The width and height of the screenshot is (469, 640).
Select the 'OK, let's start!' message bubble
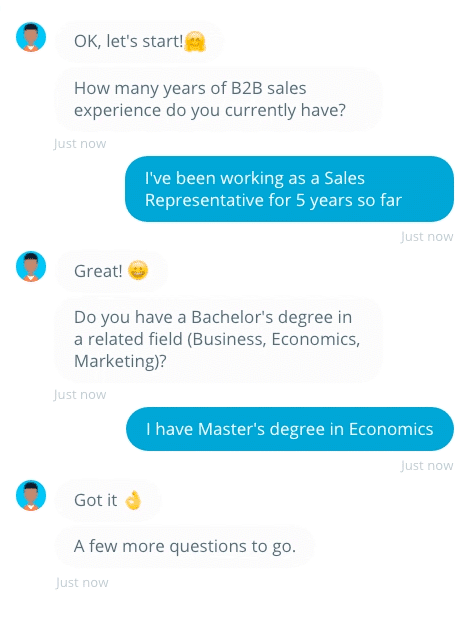coord(139,42)
